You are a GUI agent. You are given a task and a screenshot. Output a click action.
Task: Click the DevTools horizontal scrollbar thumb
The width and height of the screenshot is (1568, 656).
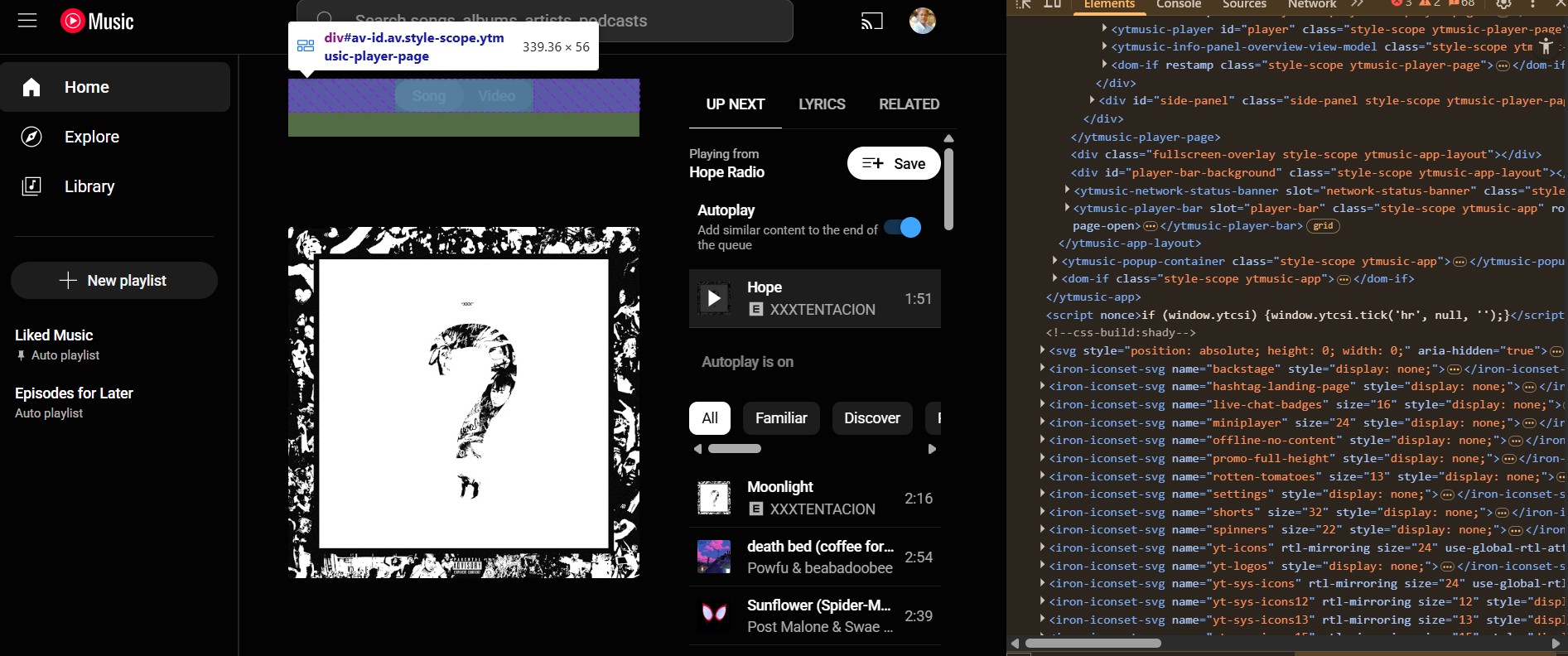coord(1093,643)
